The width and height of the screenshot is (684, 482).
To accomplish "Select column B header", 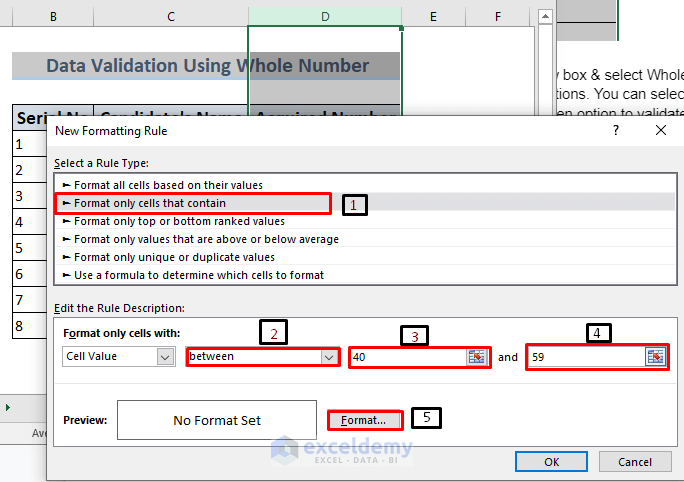I will [53, 17].
